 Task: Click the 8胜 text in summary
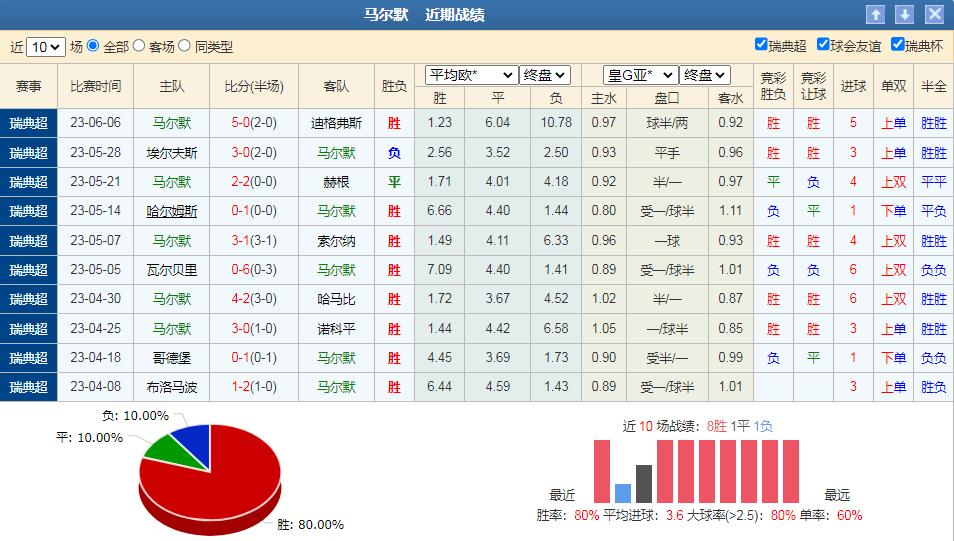717,427
